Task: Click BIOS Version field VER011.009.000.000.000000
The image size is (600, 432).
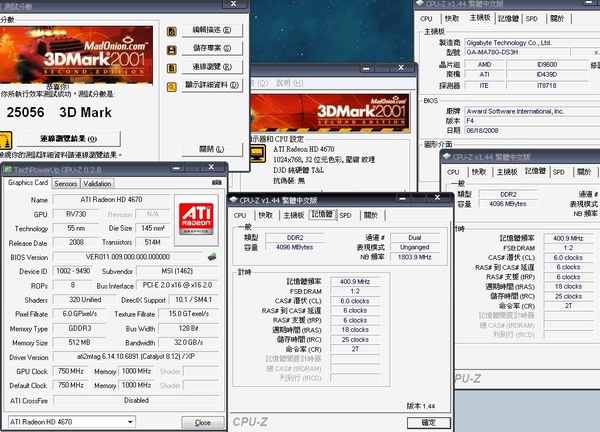Action: pos(127,257)
